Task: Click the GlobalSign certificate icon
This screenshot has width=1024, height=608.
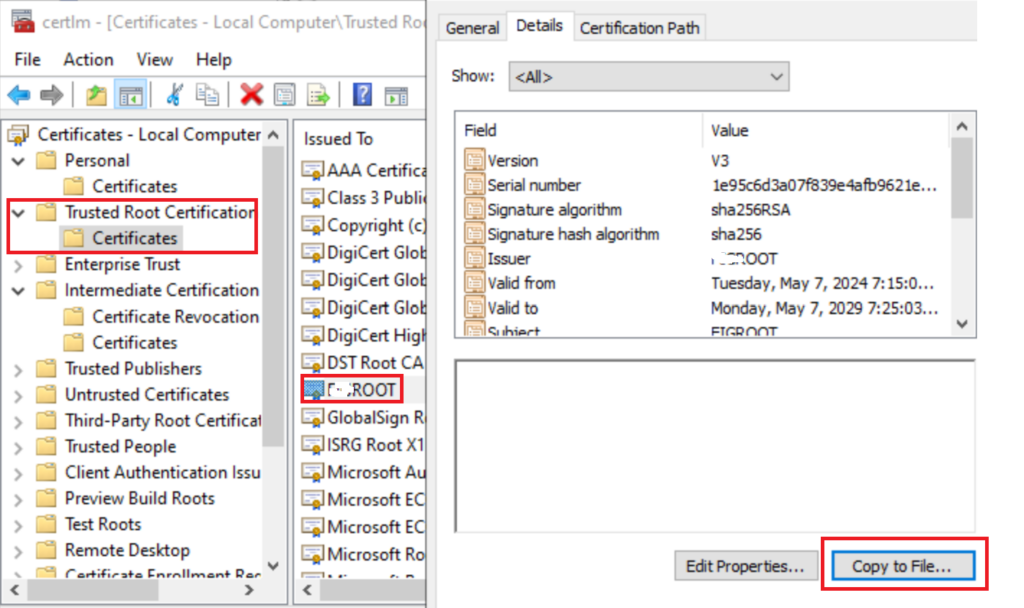Action: tap(313, 417)
